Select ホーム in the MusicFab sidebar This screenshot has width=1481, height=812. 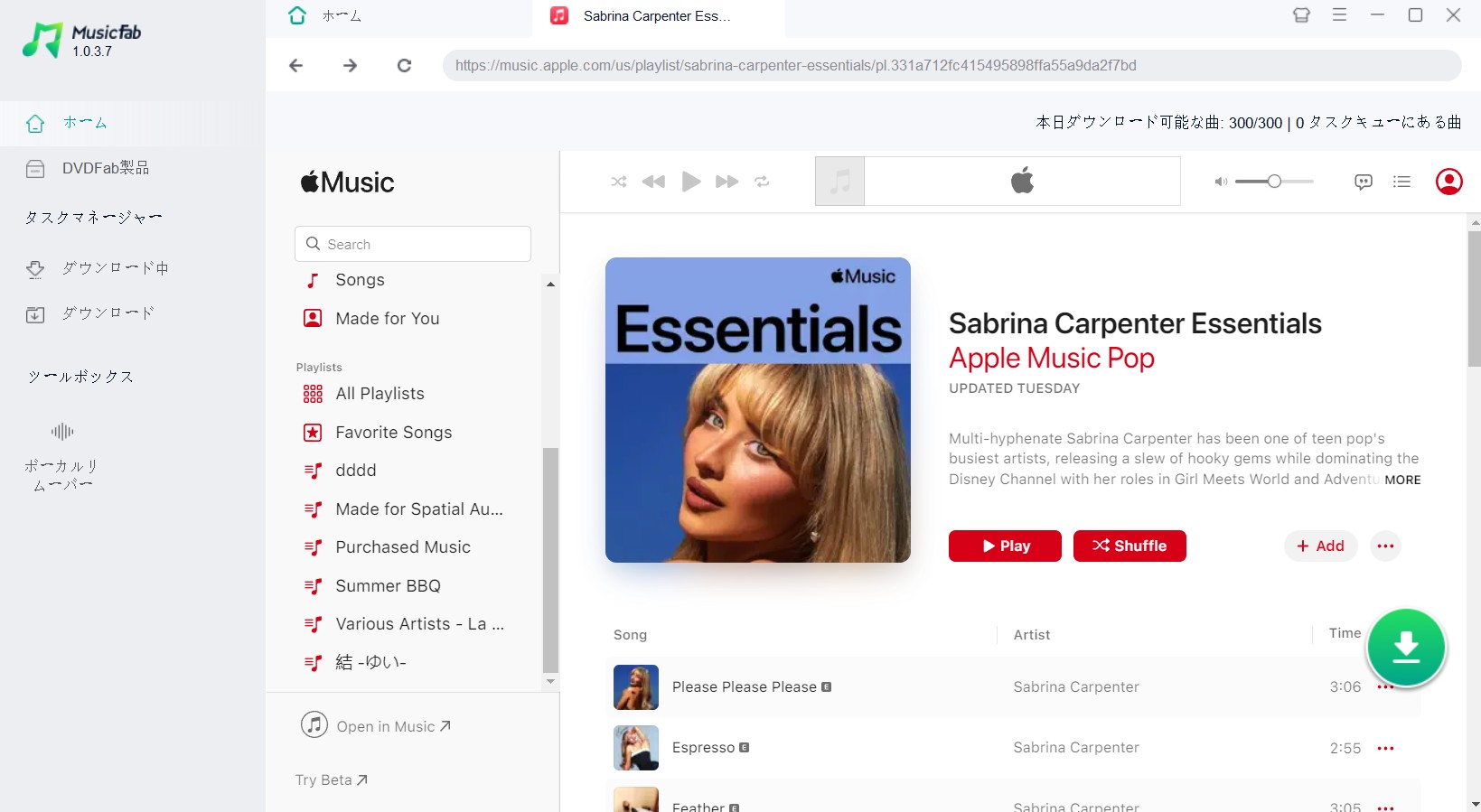point(133,123)
